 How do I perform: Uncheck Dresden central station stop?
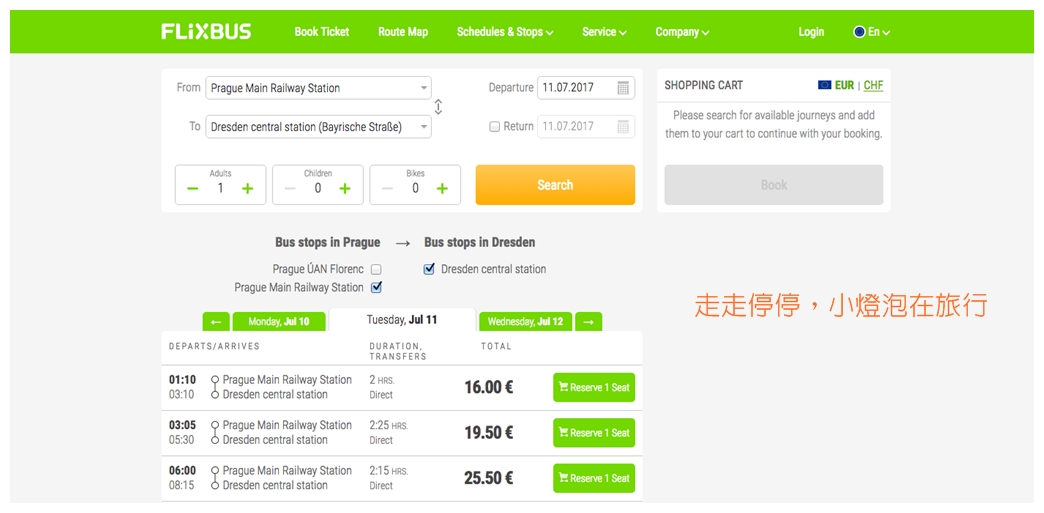click(429, 269)
